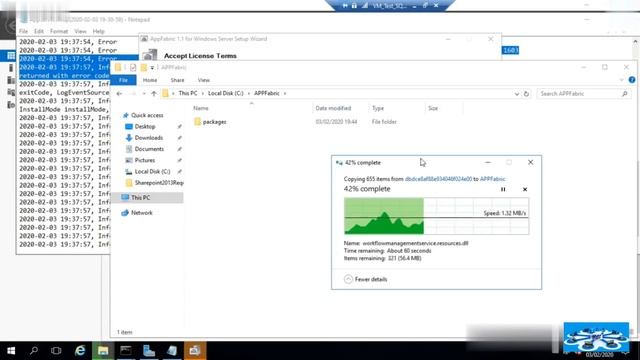Open Notepad Help menu
Image resolution: width=640 pixels, height=360 pixels.
[98, 31]
